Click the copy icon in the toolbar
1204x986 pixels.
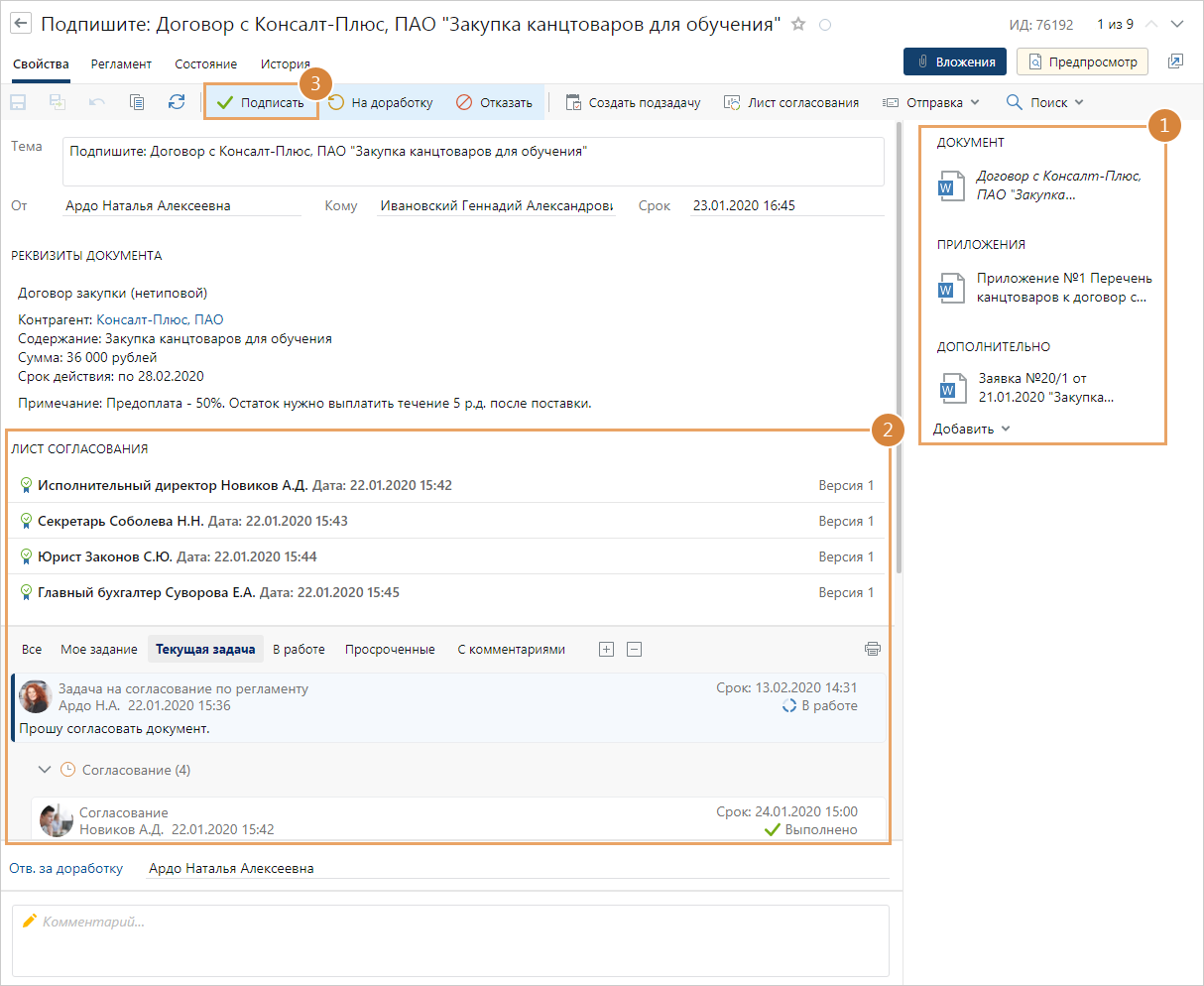pos(137,102)
